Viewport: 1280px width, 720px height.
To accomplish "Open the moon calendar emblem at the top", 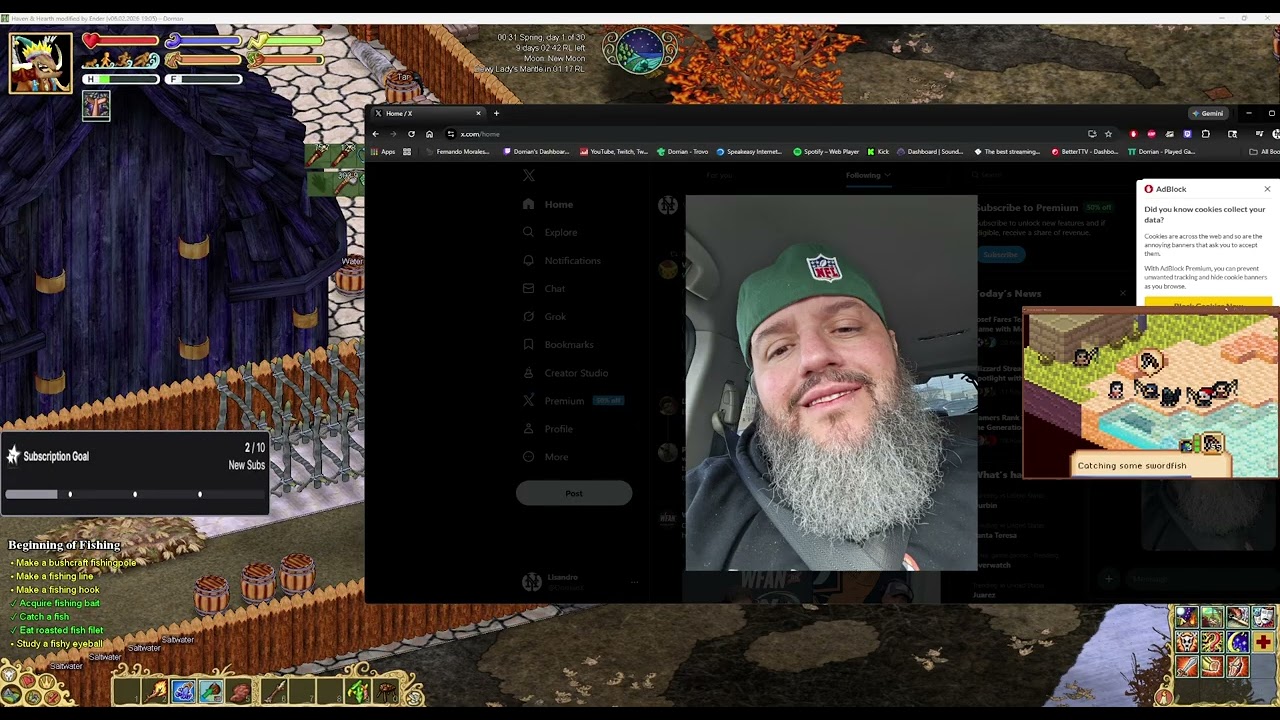I will pyautogui.click(x=640, y=50).
